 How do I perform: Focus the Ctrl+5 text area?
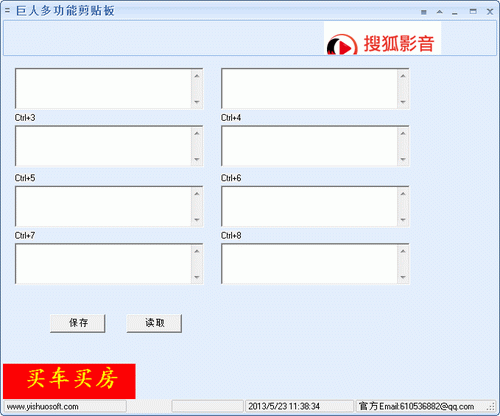[103, 206]
